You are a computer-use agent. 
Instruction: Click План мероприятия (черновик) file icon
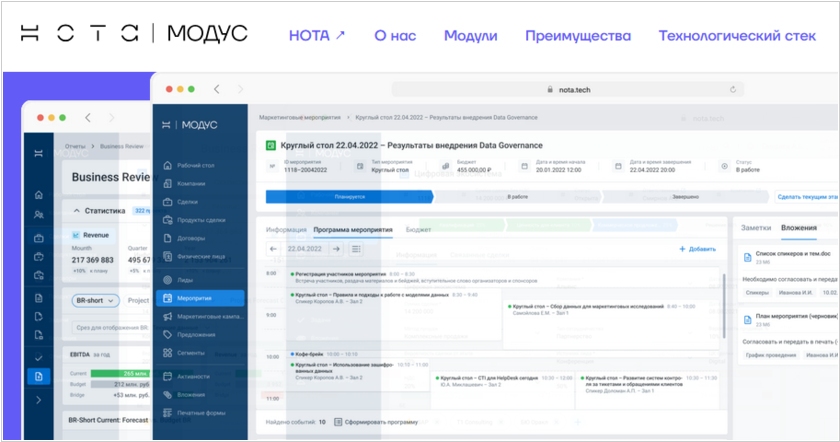747,320
